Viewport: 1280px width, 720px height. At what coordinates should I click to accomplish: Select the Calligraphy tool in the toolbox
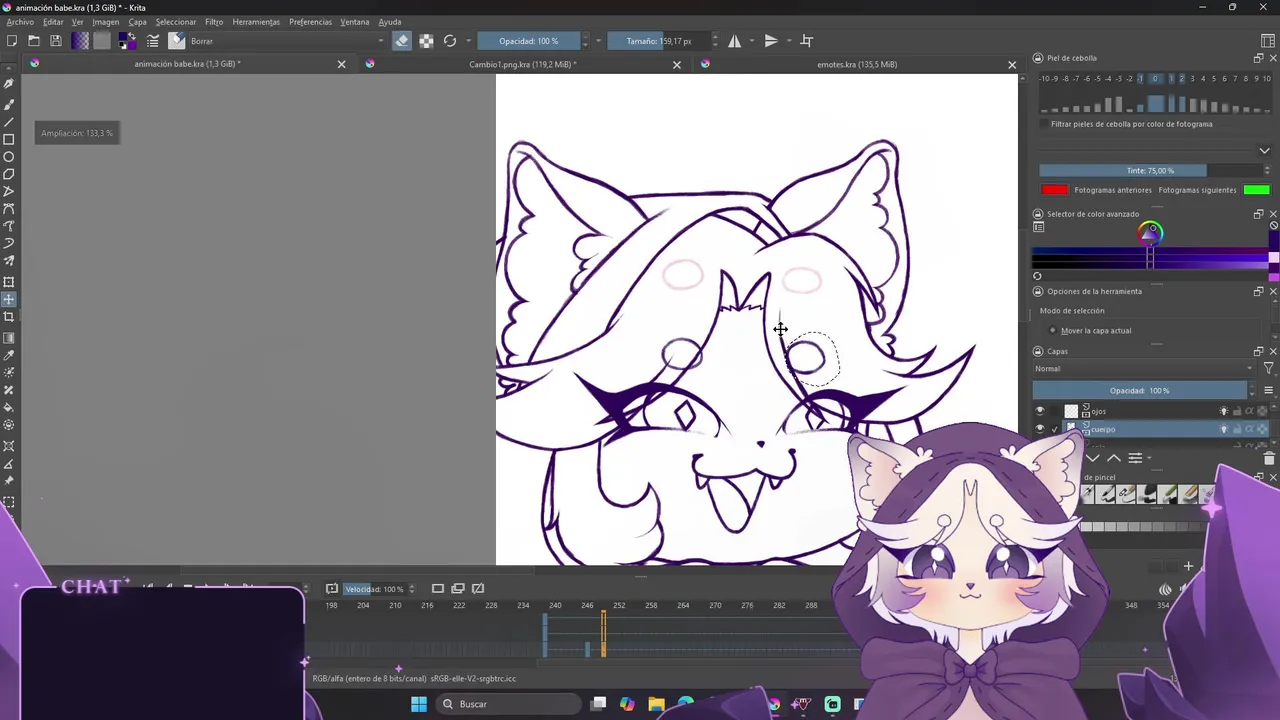point(9,85)
